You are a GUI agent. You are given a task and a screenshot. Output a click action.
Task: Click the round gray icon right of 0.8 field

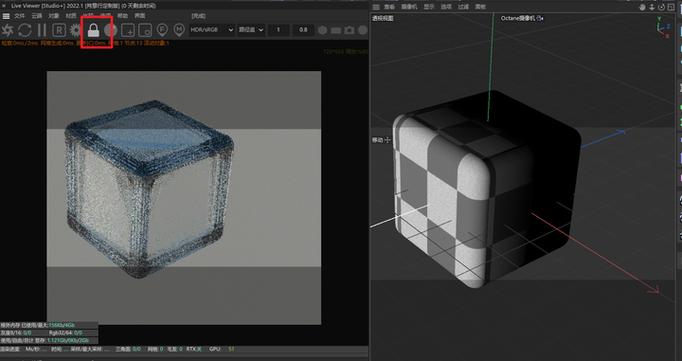click(323, 30)
